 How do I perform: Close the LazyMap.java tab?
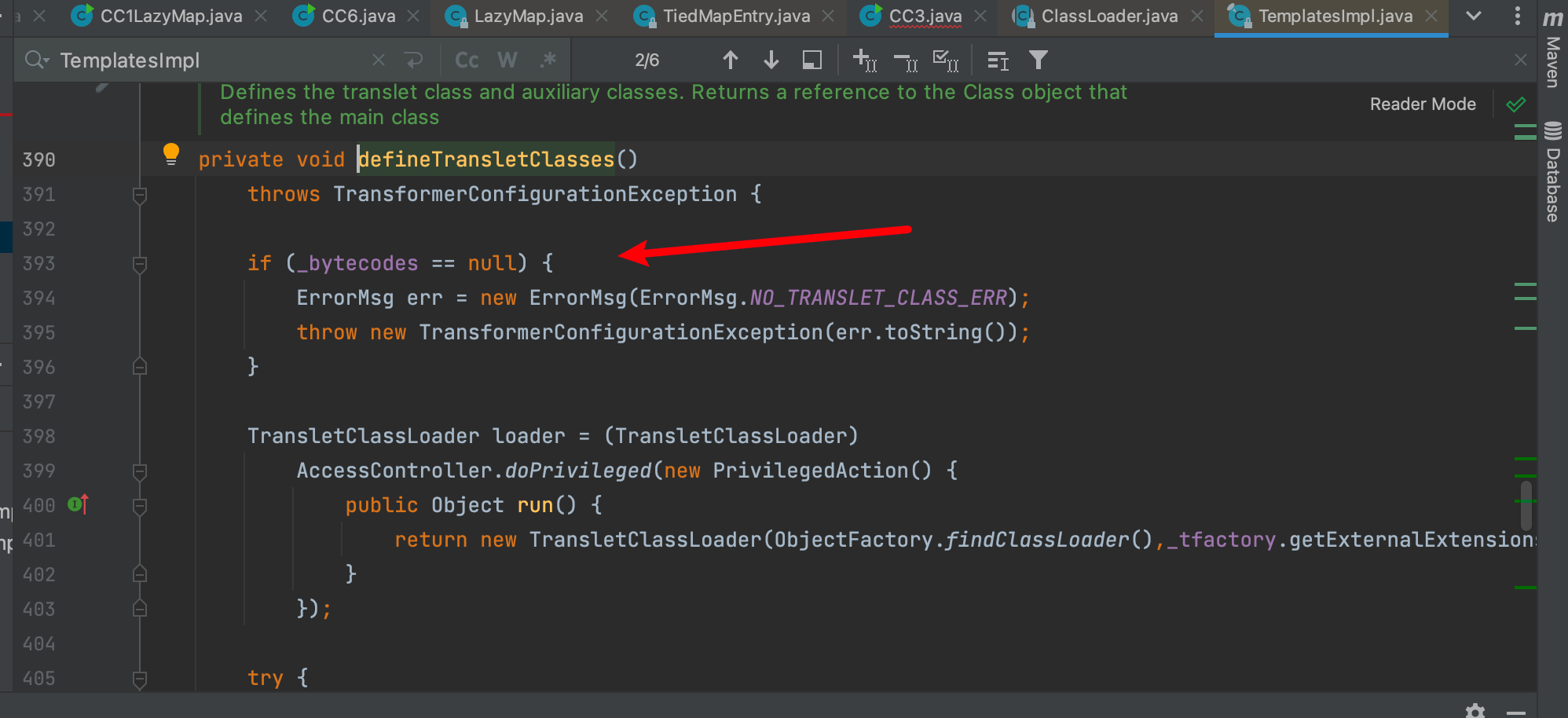click(x=602, y=16)
